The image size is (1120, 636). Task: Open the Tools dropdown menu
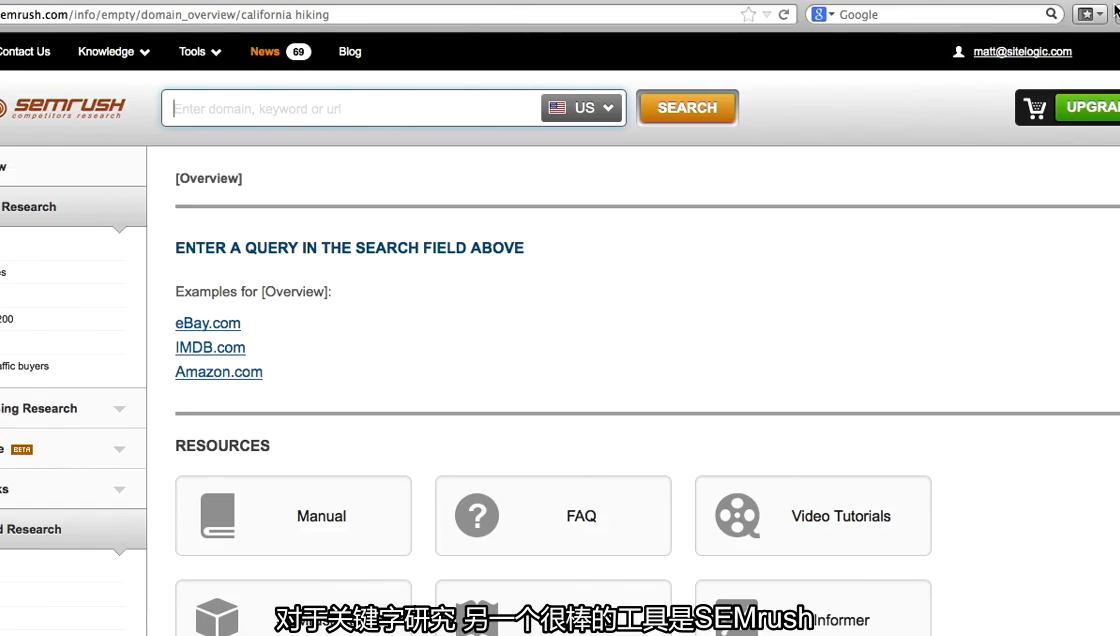click(200, 51)
